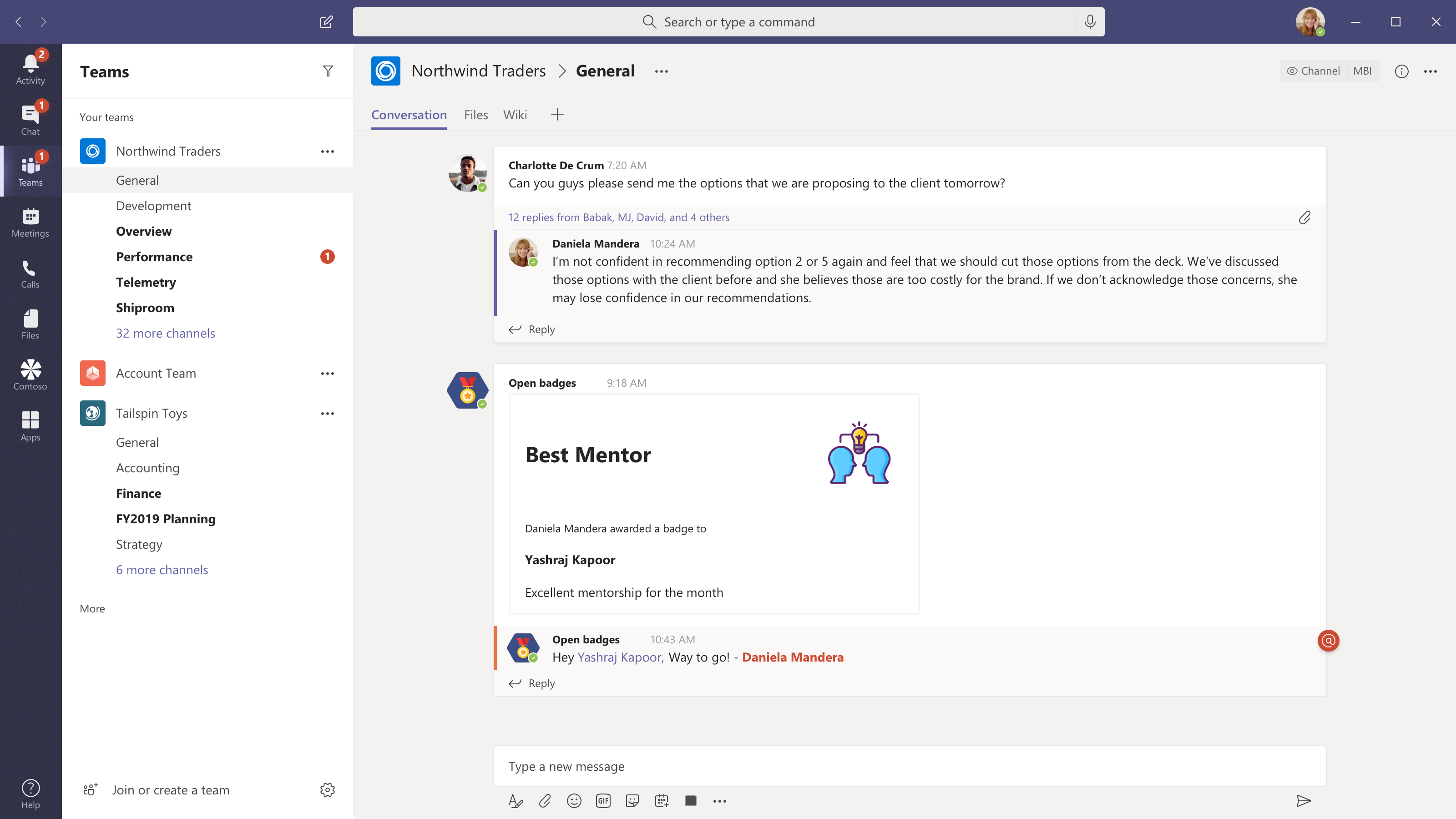Expand 32 more channels in Northwind Traders
The height and width of the screenshot is (819, 1456).
click(165, 334)
